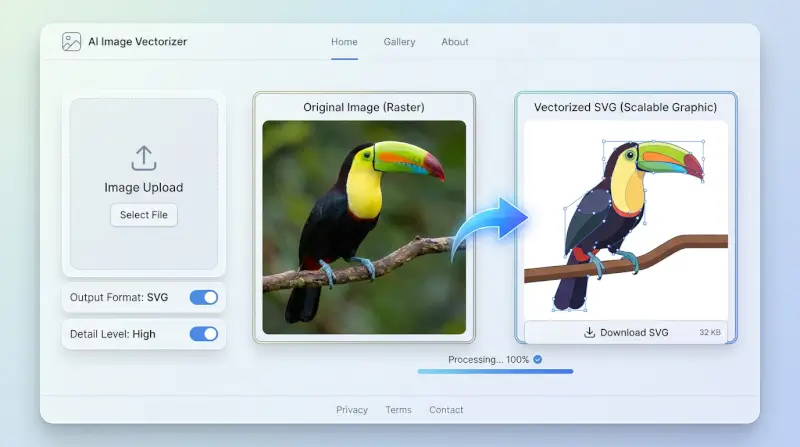Download the vectorized SVG file
This screenshot has height=447, width=800.
coord(626,333)
